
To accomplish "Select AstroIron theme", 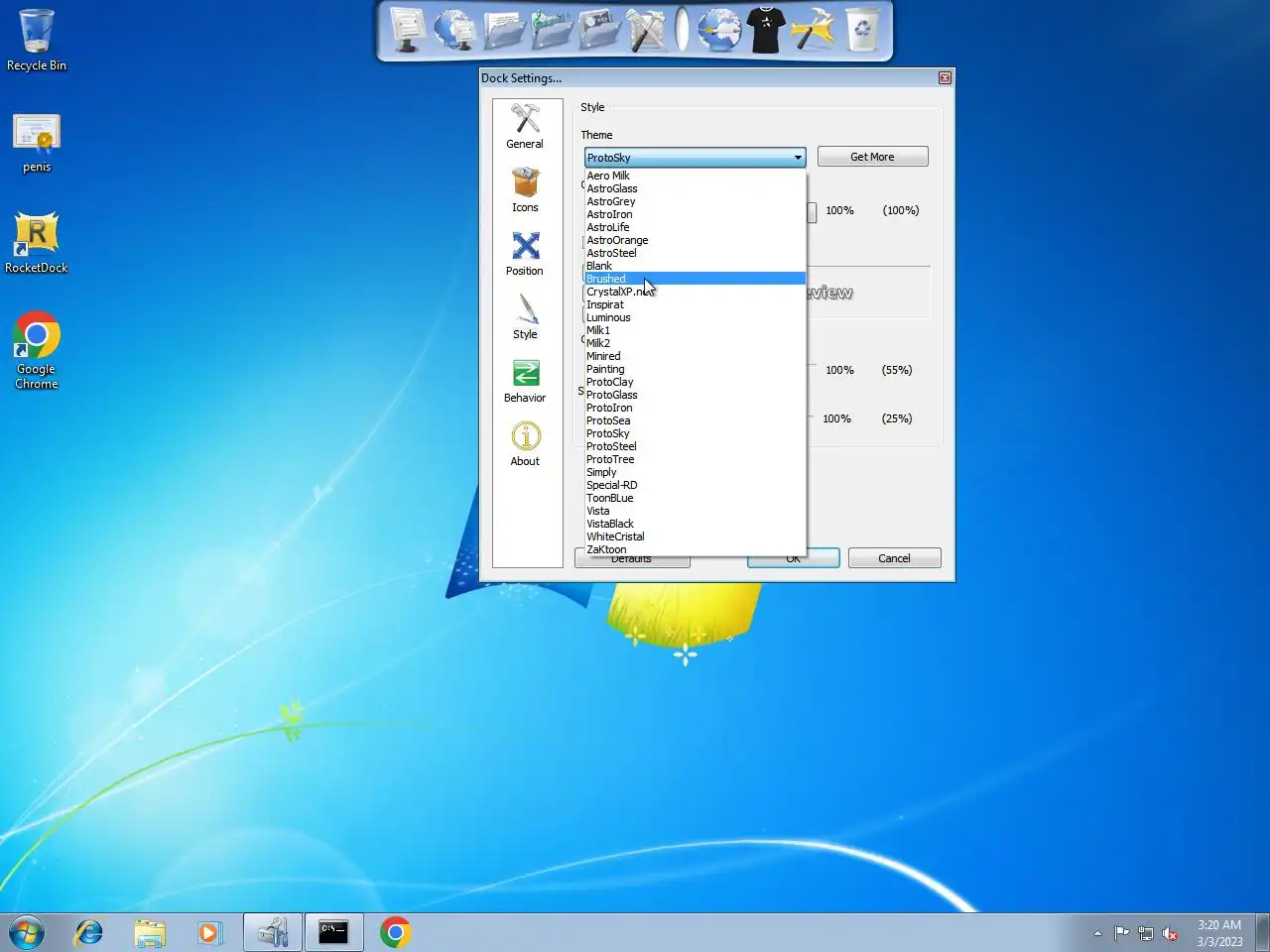I will 695,214.
